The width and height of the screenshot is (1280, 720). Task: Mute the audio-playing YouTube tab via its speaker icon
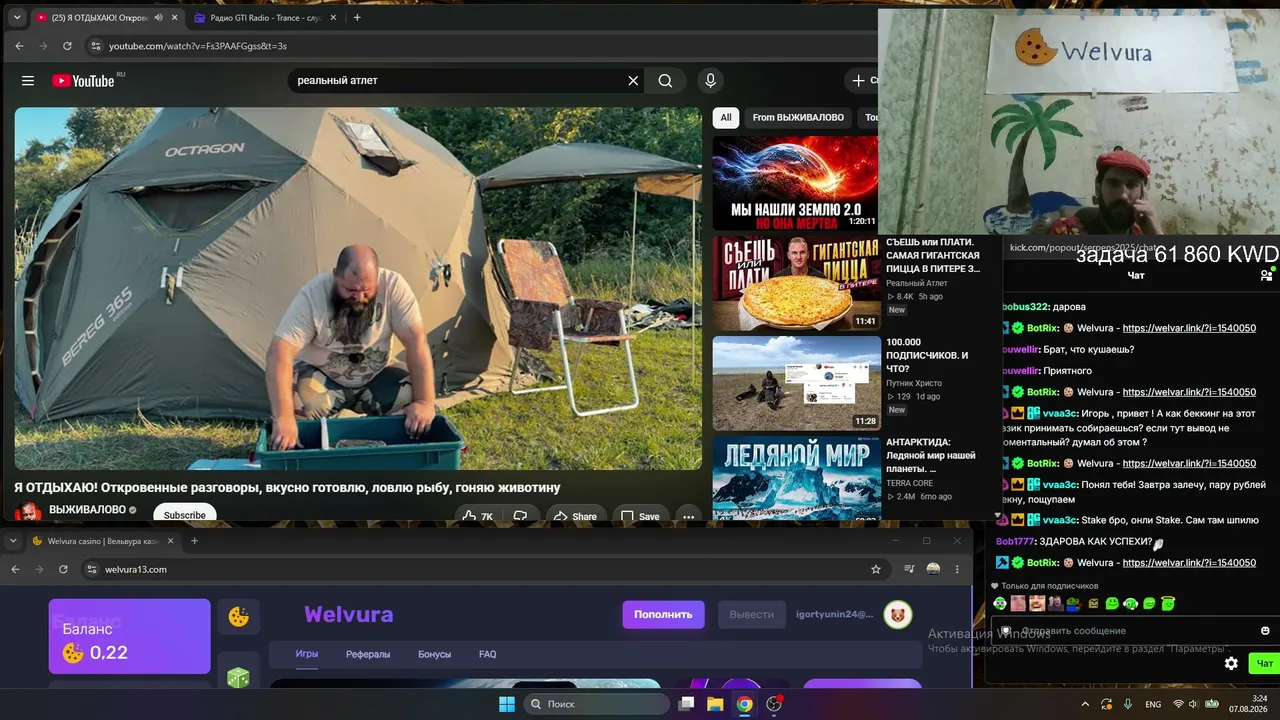coord(159,17)
